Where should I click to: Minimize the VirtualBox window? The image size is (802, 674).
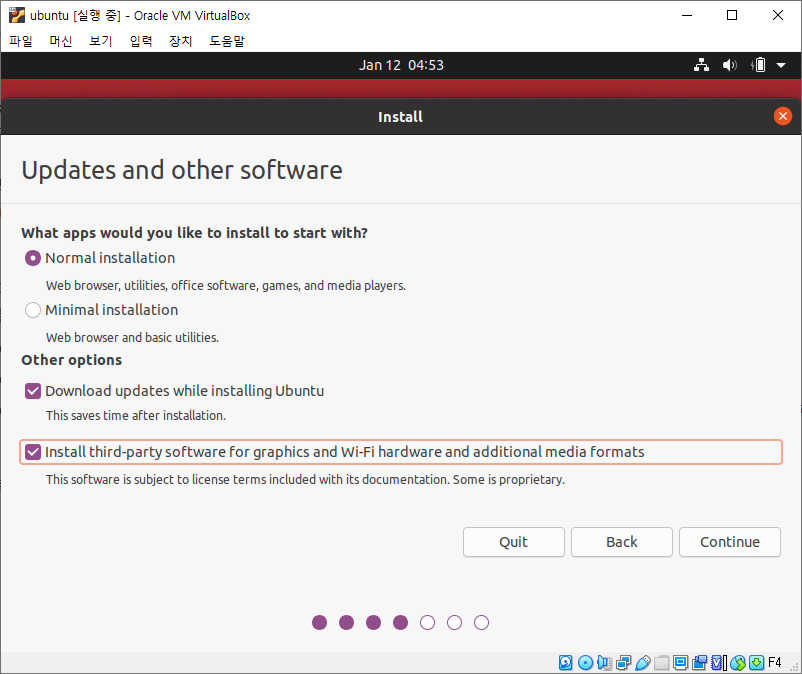(x=687, y=15)
